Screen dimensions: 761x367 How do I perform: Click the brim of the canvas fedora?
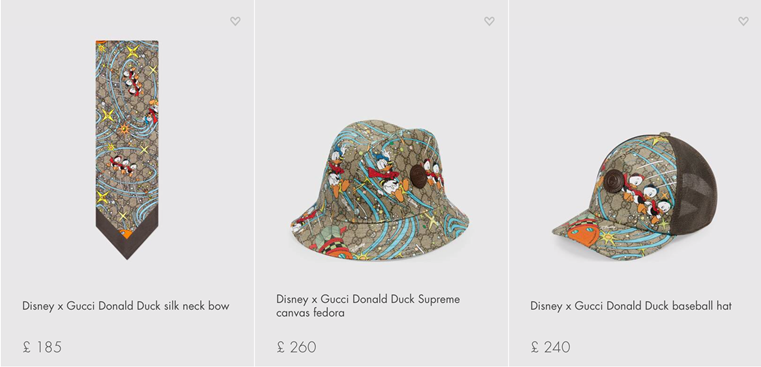380,232
